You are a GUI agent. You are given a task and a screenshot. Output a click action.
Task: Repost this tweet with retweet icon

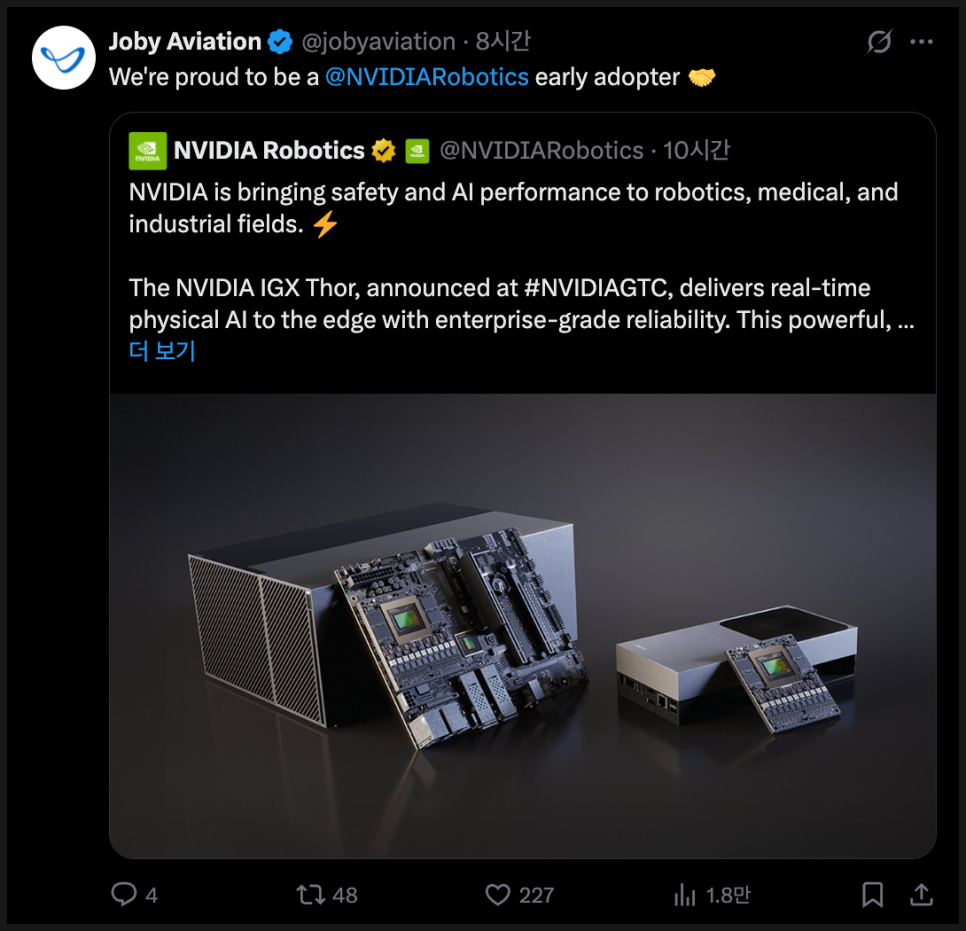coord(312,894)
